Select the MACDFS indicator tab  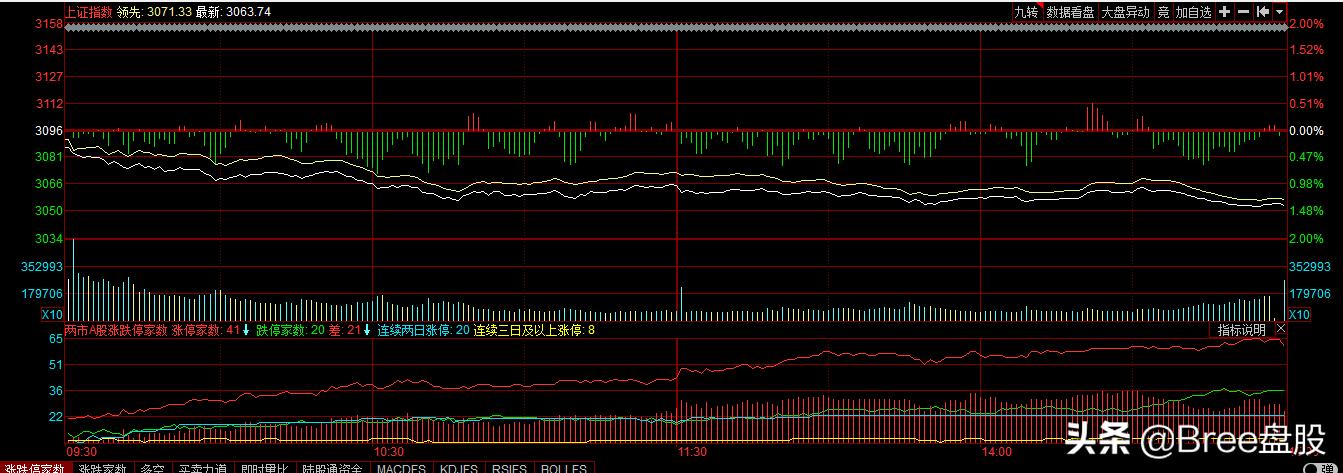[x=401, y=468]
